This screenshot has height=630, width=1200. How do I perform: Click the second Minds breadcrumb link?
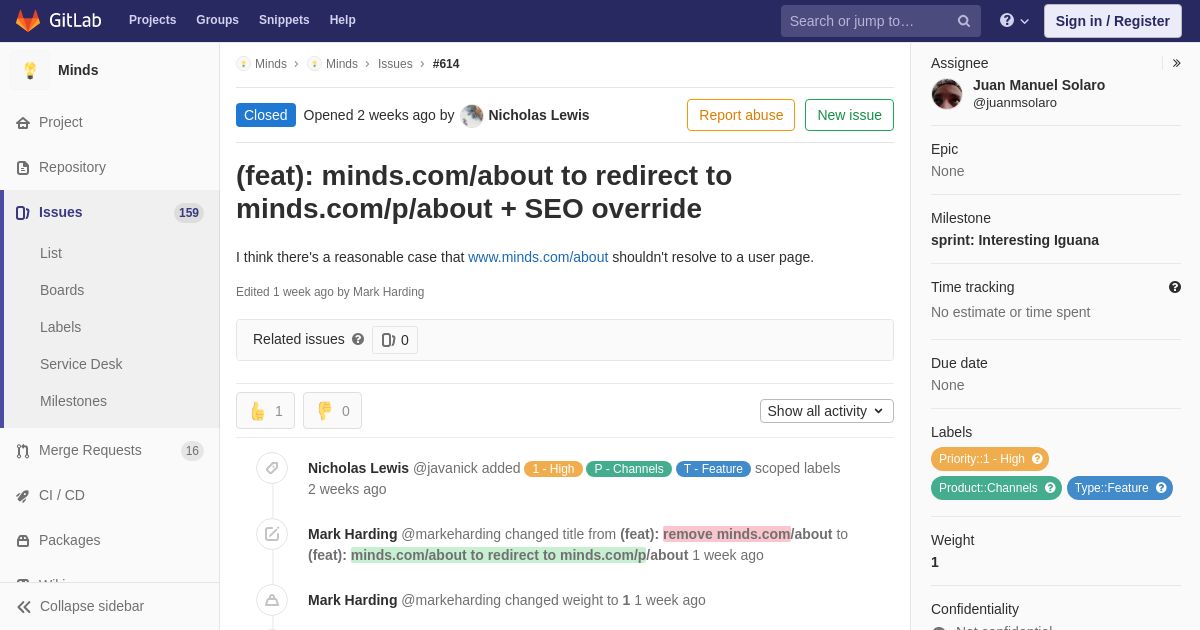342,64
